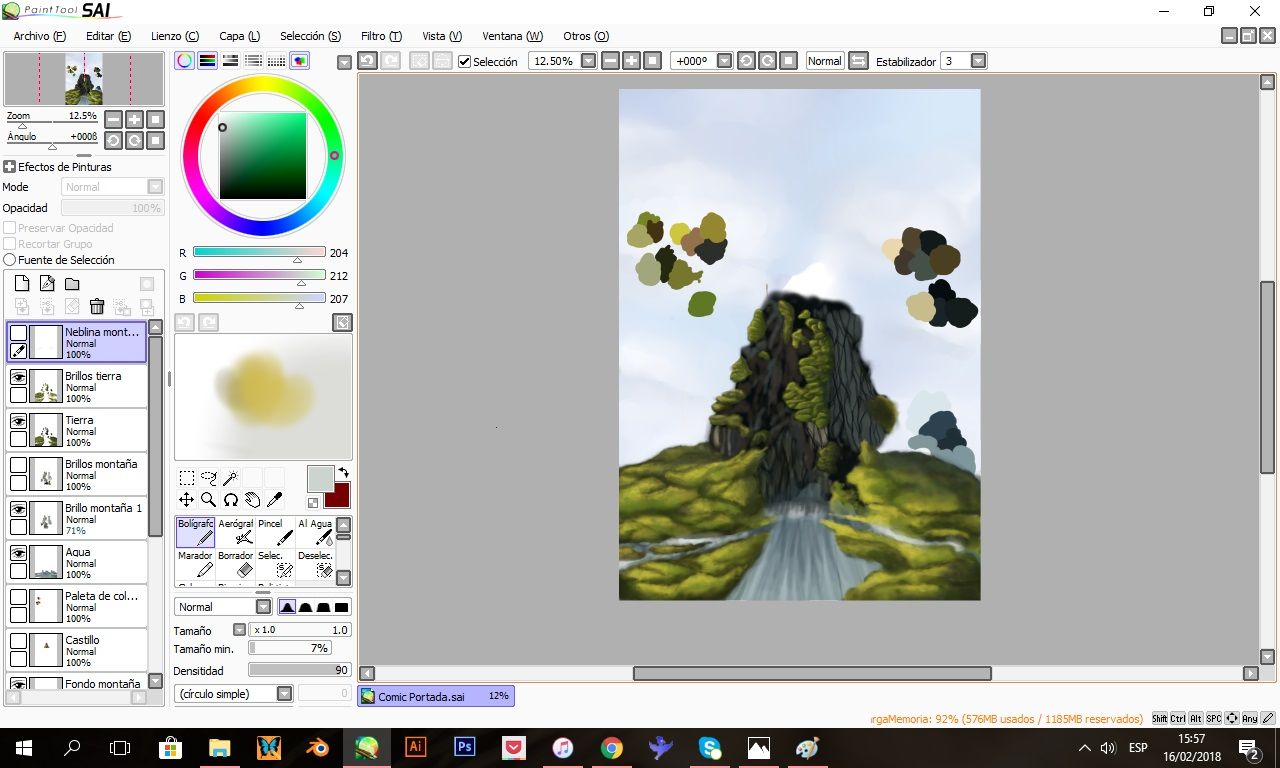
Task: Adjust the Densitidad slider
Action: 299,670
